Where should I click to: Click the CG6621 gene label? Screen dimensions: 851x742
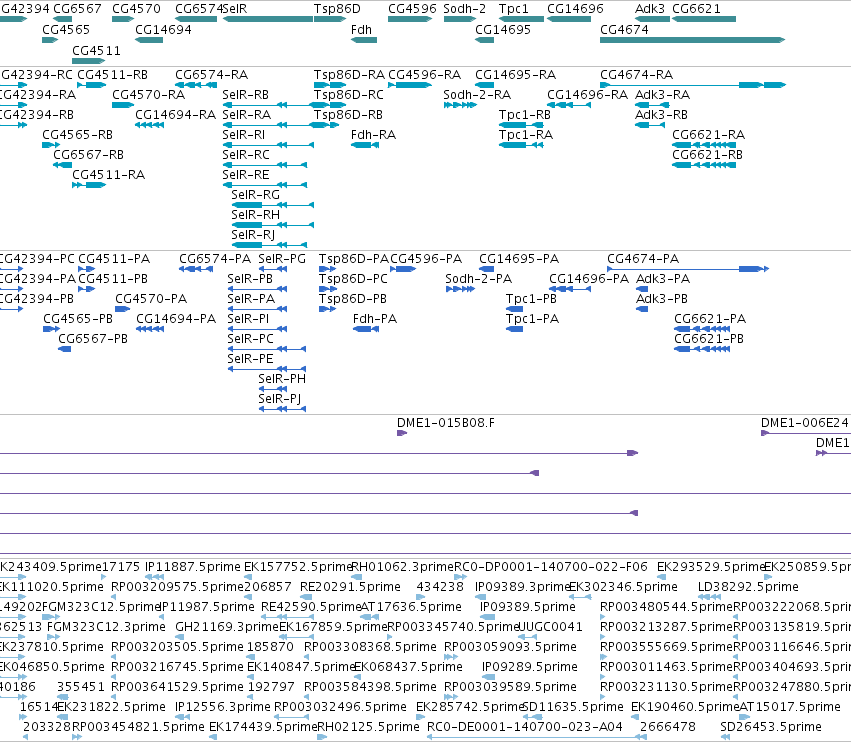click(x=696, y=9)
